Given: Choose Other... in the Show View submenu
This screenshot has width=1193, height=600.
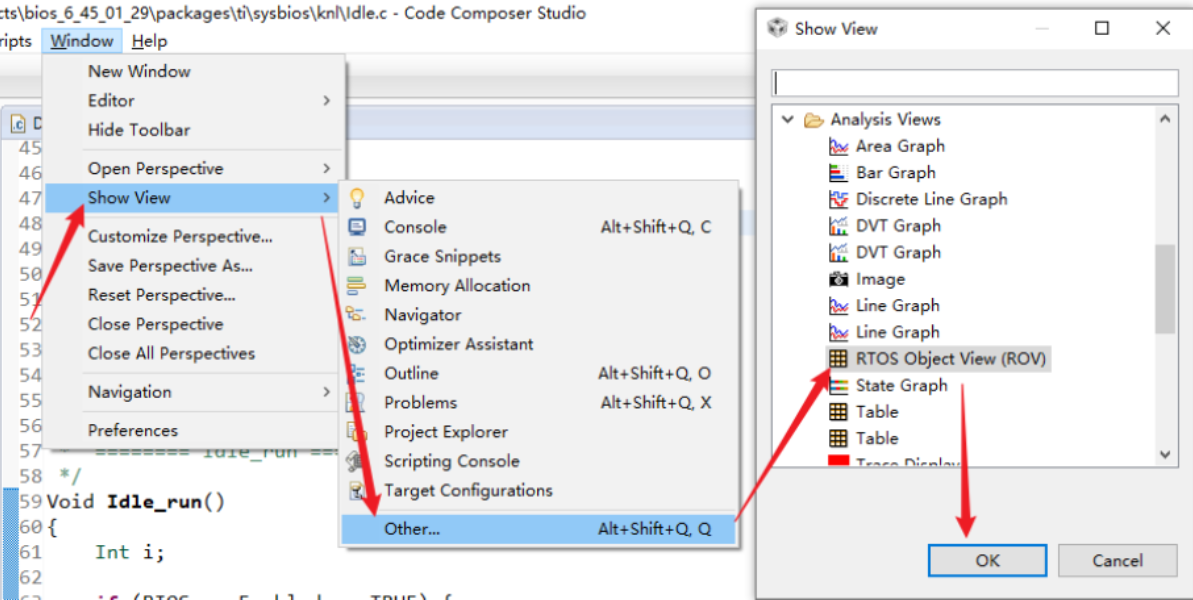Looking at the screenshot, I should click(x=539, y=529).
